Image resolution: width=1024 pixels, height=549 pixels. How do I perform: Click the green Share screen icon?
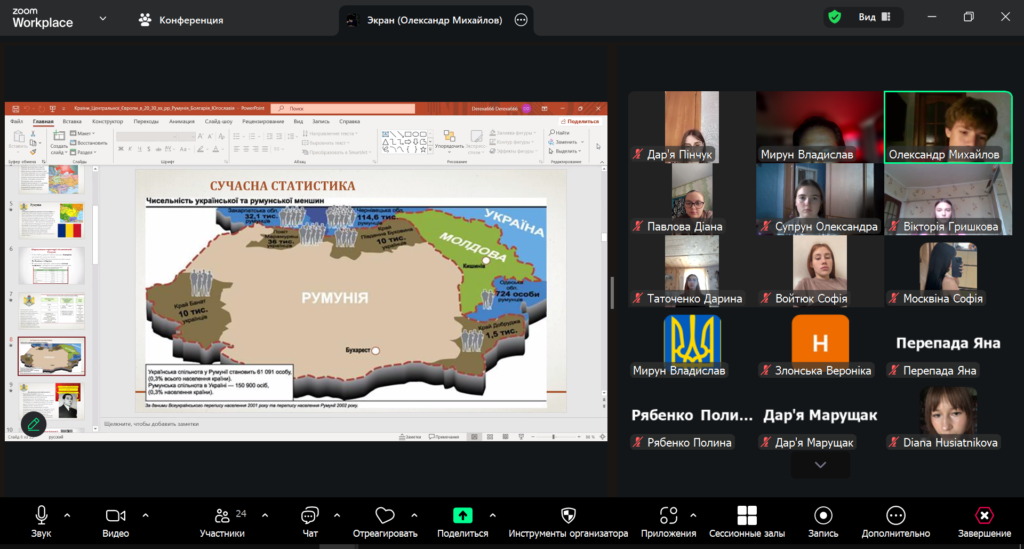point(462,516)
